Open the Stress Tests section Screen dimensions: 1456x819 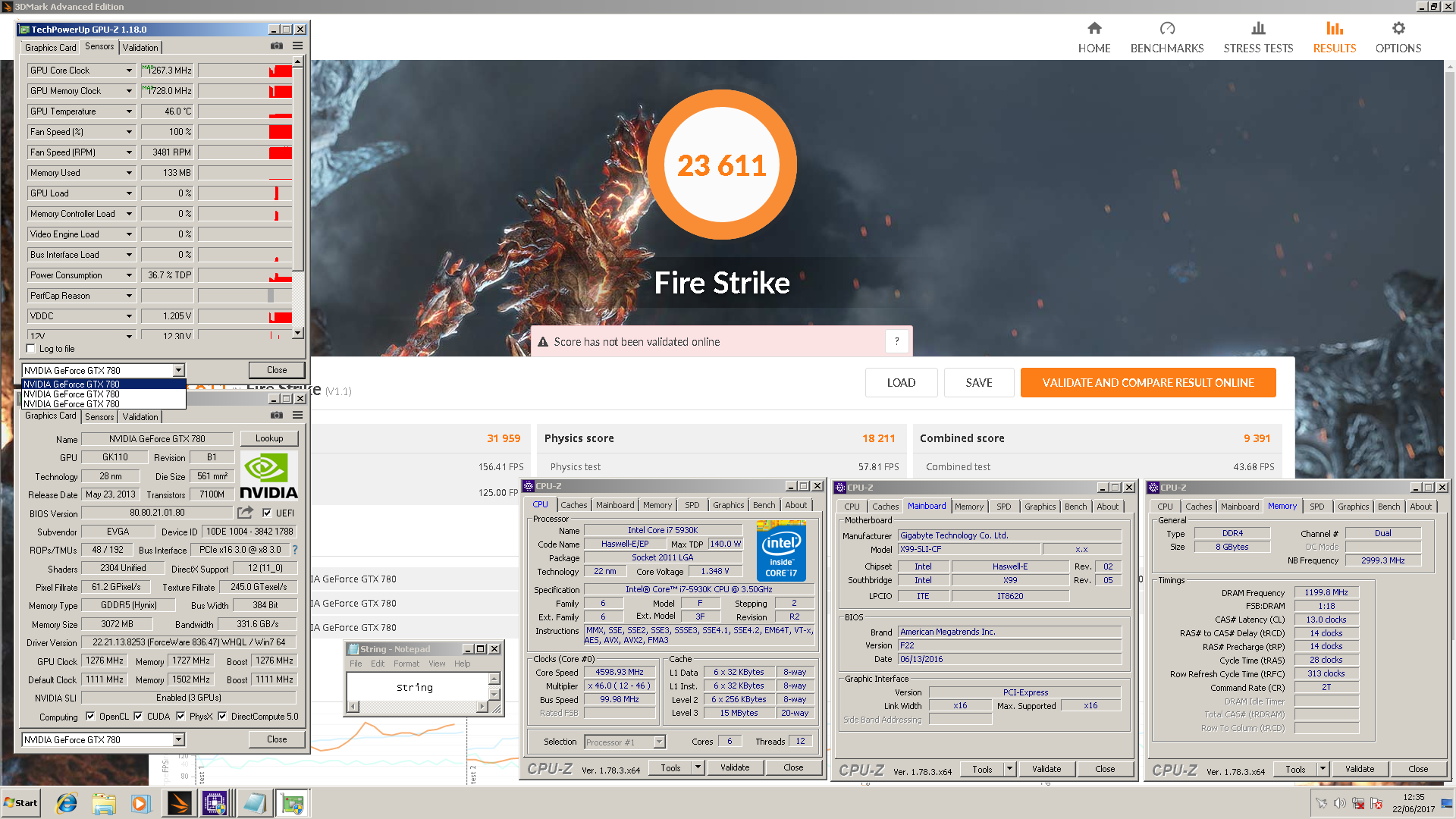click(x=1258, y=38)
